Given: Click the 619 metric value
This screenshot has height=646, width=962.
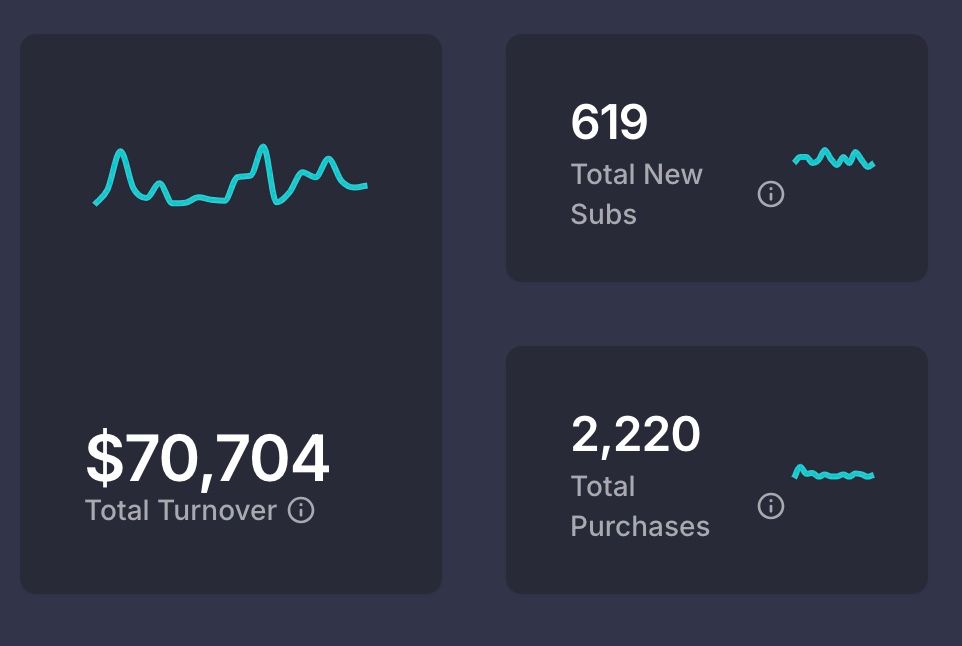Looking at the screenshot, I should pos(609,121).
